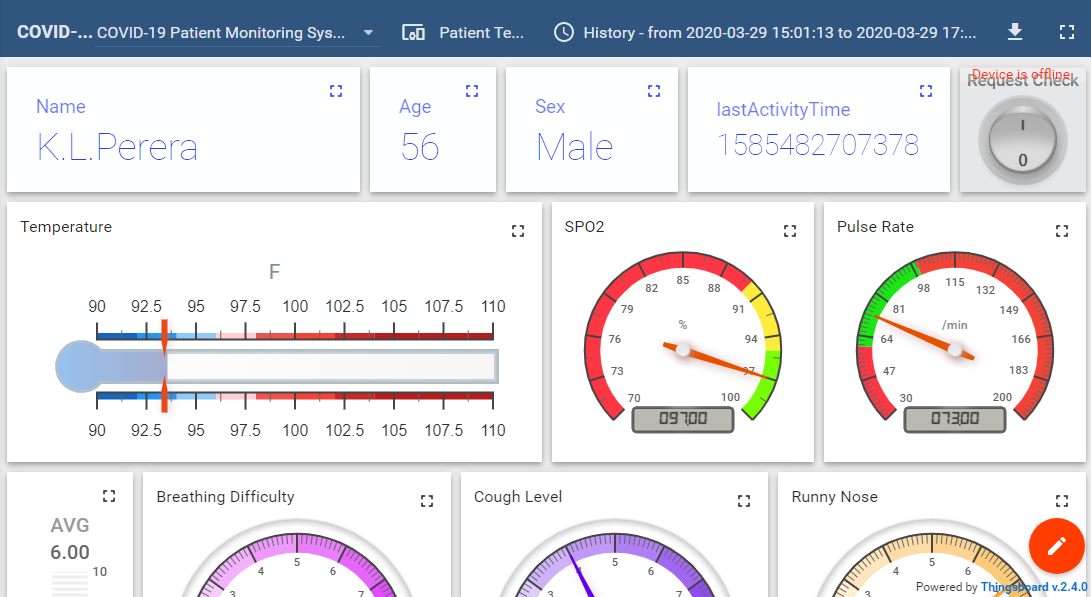
Task: Click the K.L.Perera patient name value
Action: click(117, 148)
